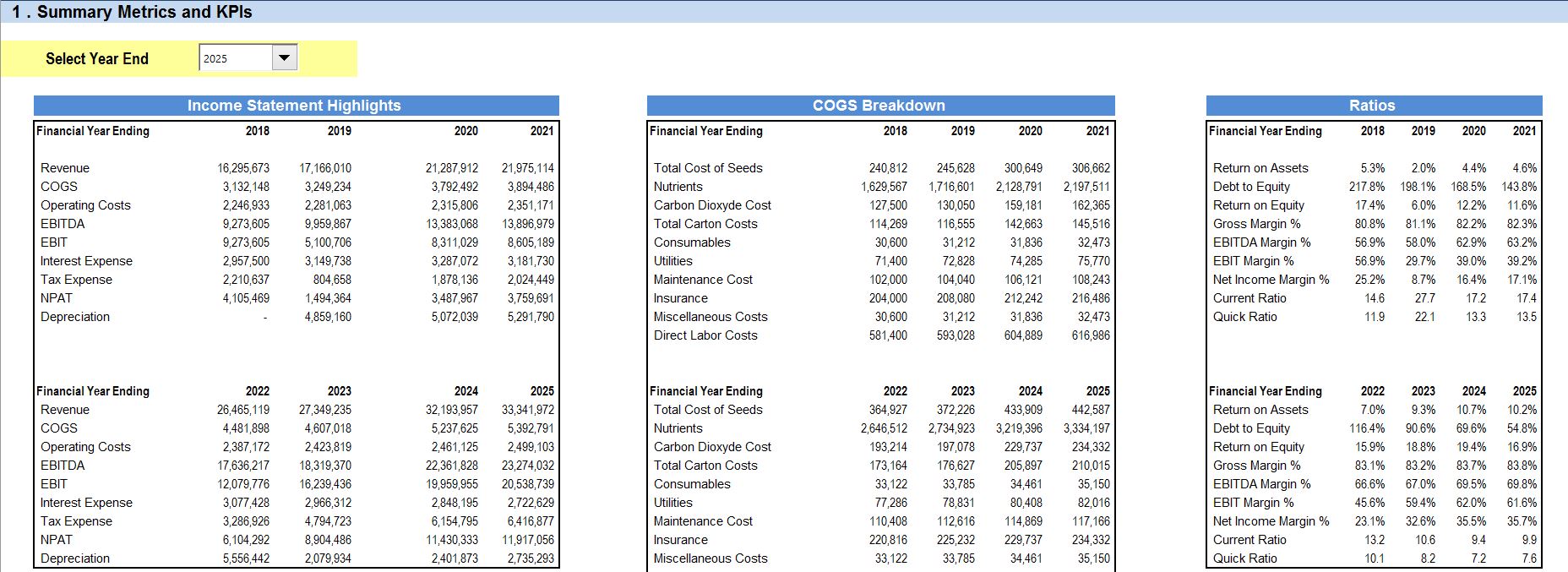Click the 2019 Tax Expense value 804,658
1568x572 pixels.
[332, 280]
